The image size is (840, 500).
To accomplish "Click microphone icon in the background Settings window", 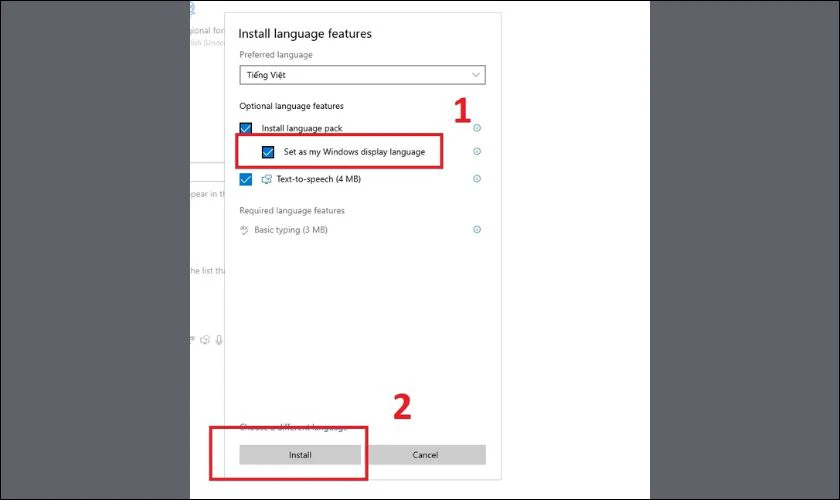I will [x=219, y=340].
